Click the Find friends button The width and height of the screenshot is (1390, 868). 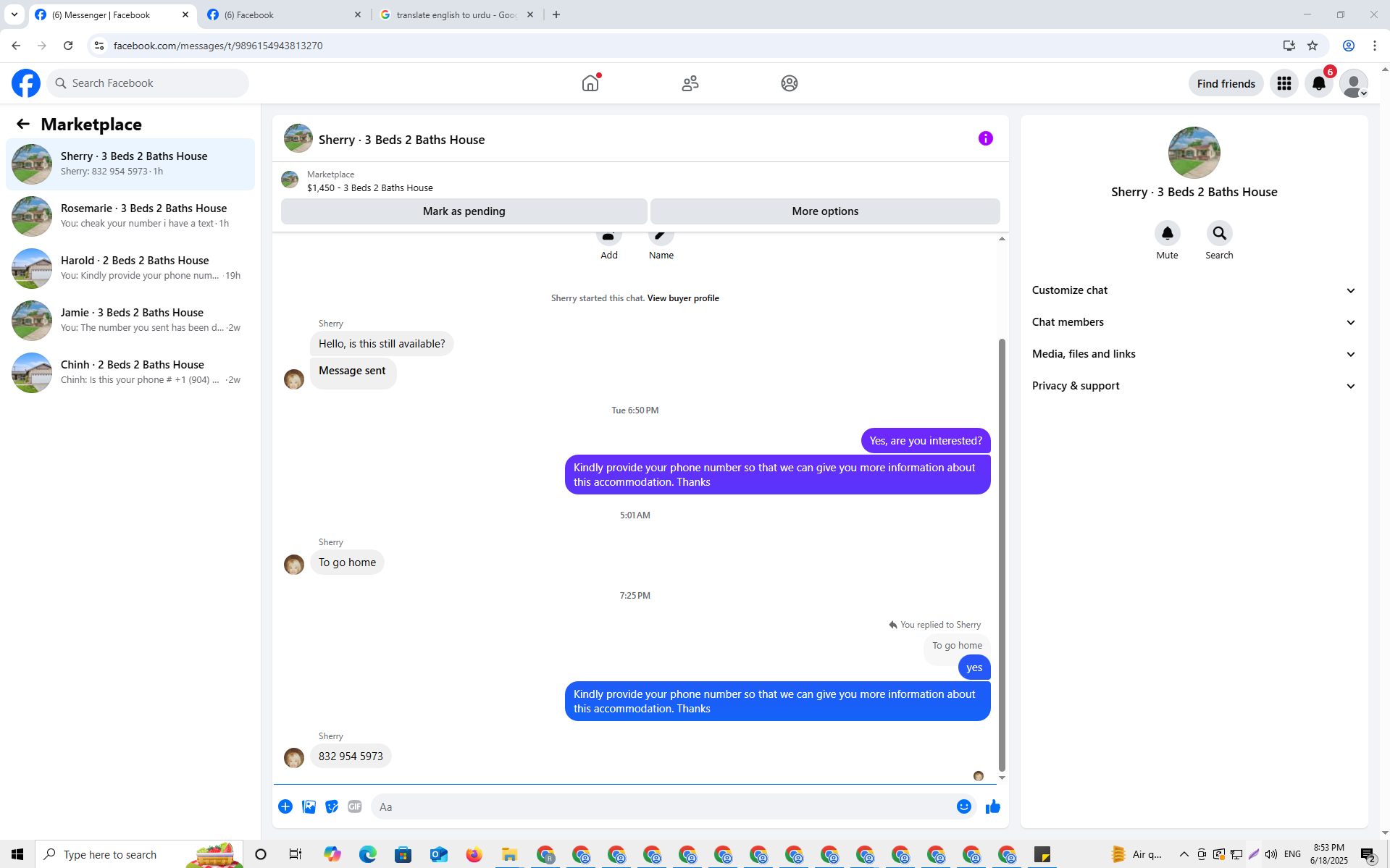(x=1226, y=83)
